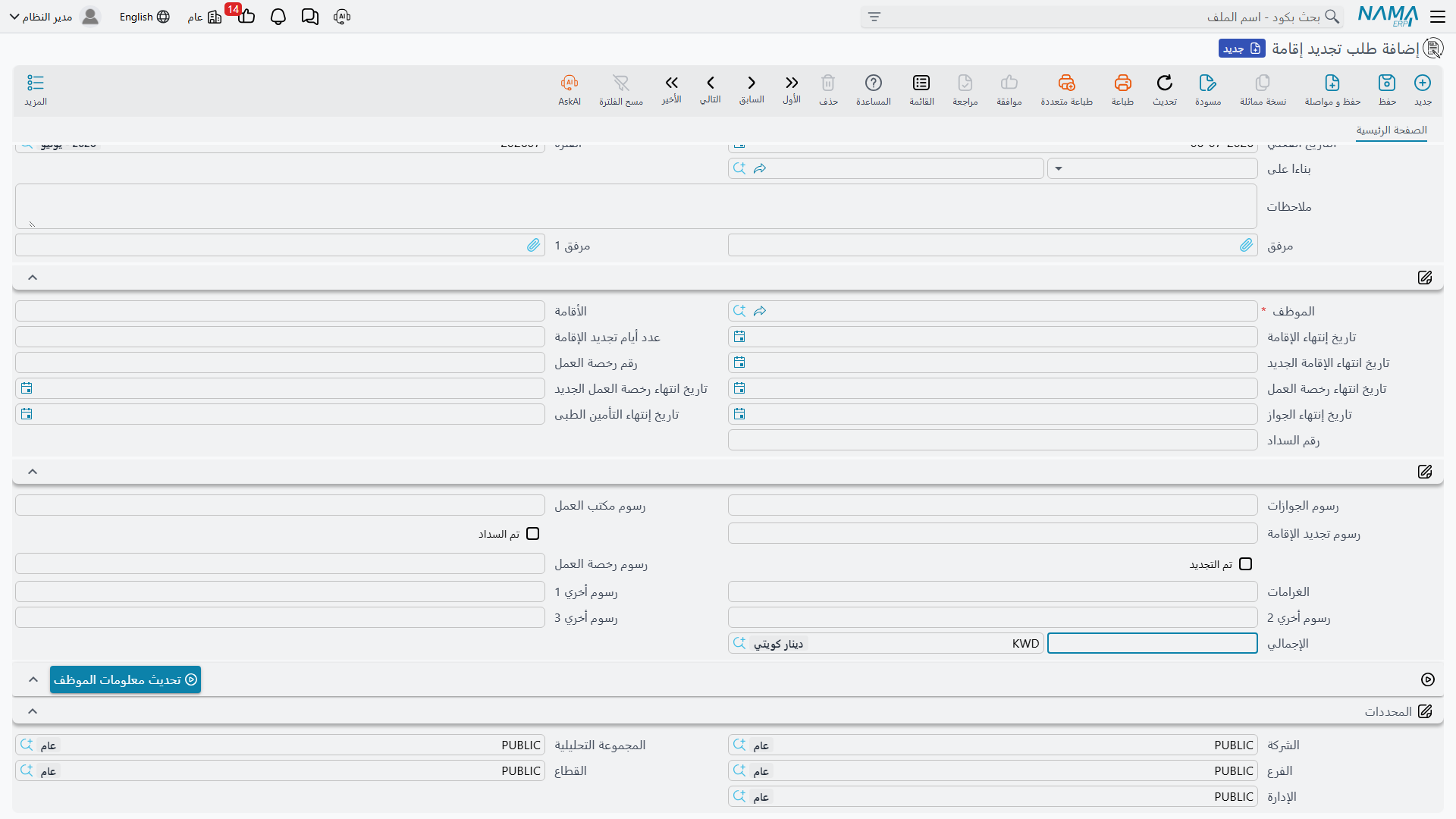
Task: Open the بناء على dropdown arrow
Action: point(1059,168)
